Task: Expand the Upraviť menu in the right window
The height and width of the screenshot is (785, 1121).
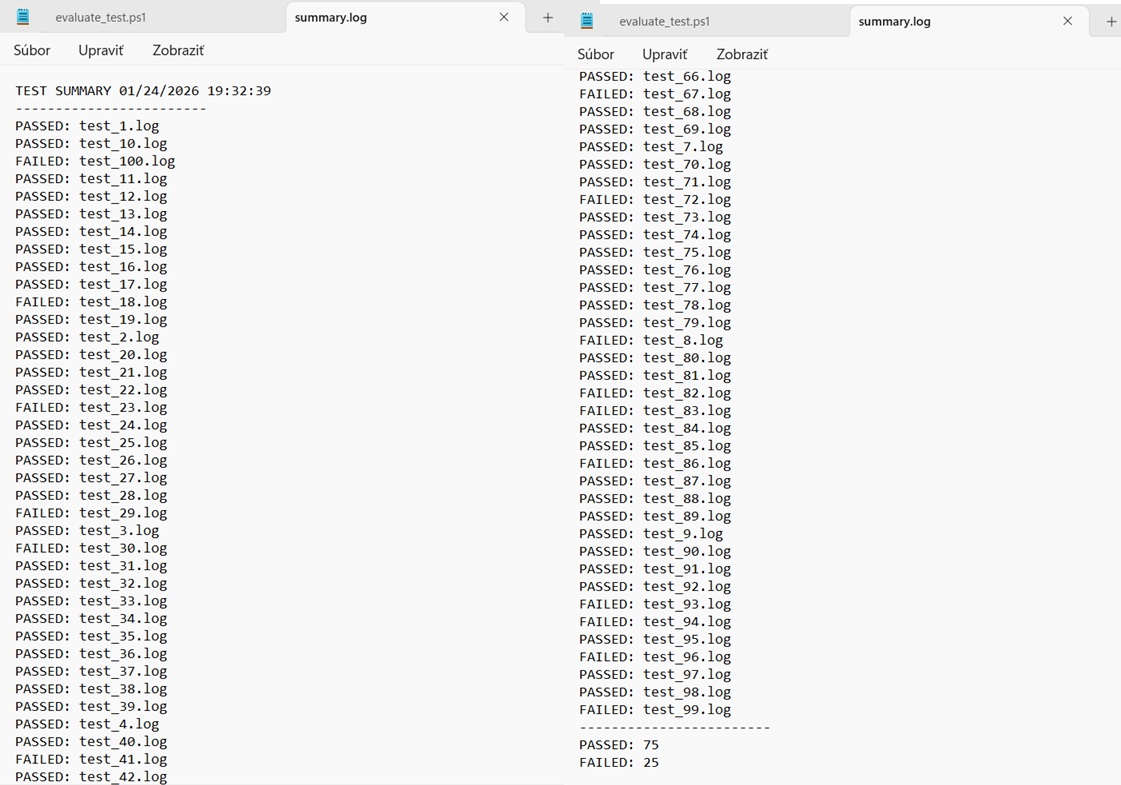Action: point(665,54)
